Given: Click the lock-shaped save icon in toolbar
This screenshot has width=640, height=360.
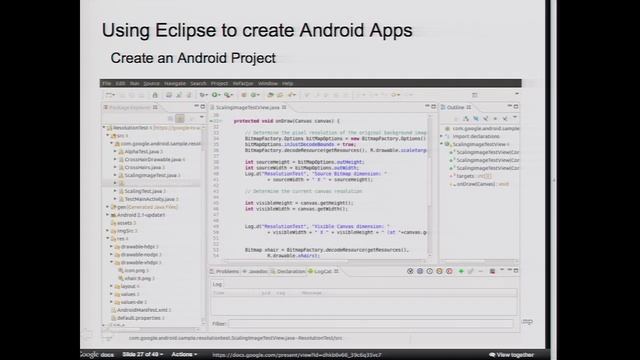Looking at the screenshot, I should click(x=155, y=95).
